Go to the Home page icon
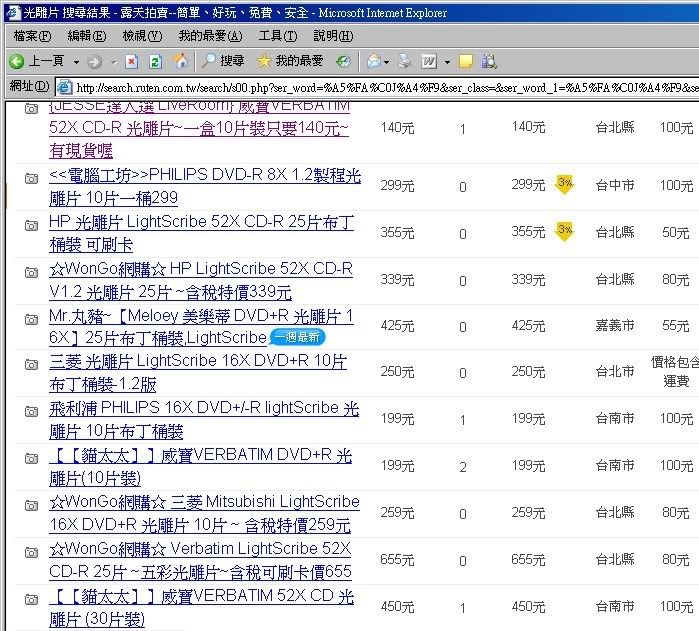Viewport: 699px width, 631px height. tap(181, 61)
